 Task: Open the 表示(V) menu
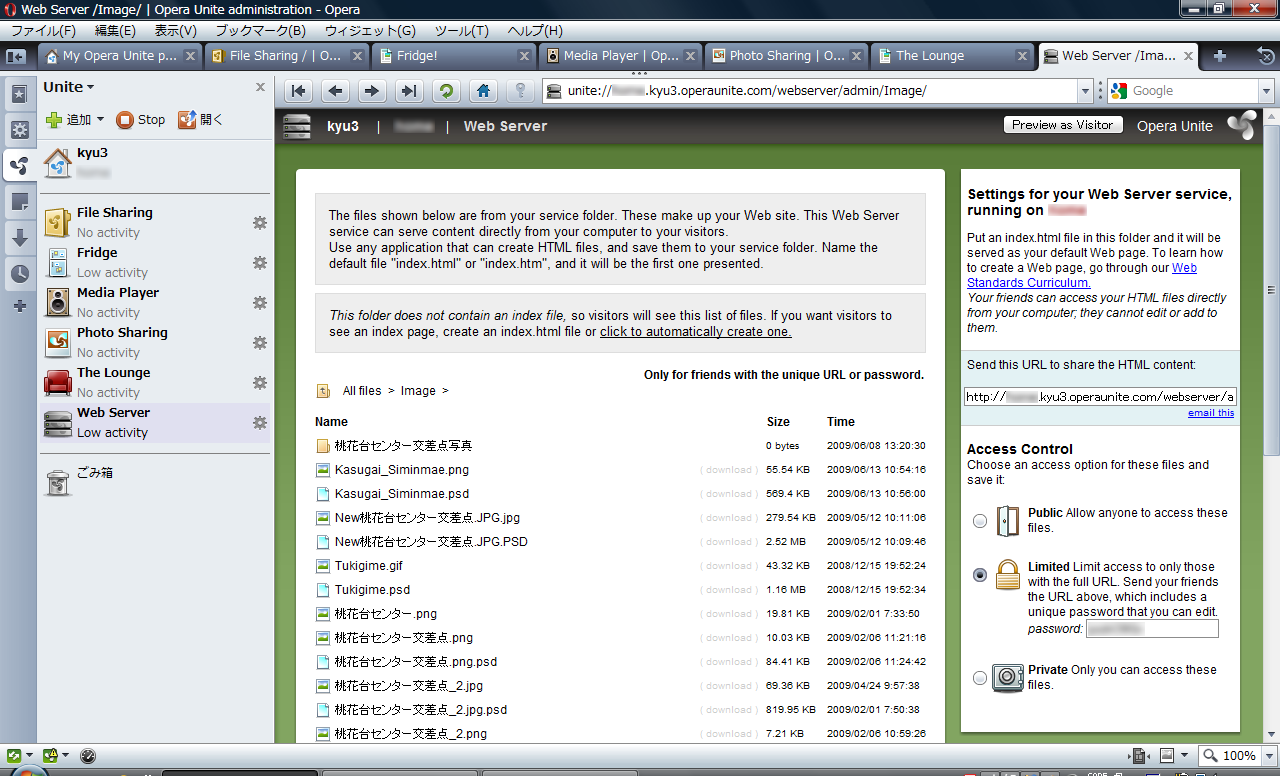pos(175,31)
